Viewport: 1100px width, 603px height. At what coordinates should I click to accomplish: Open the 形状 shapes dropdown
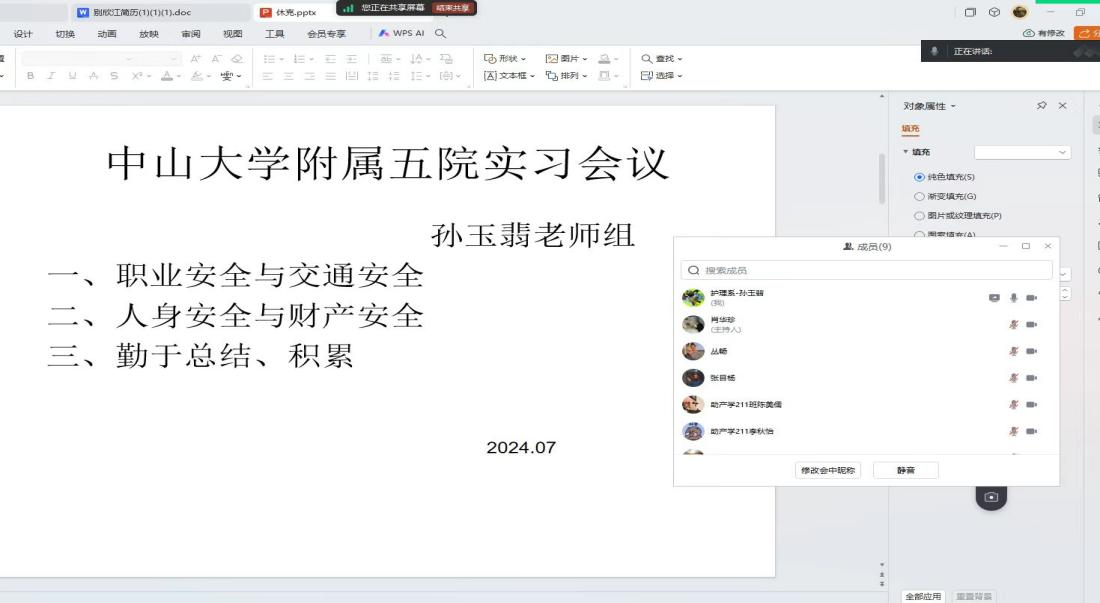(506, 58)
